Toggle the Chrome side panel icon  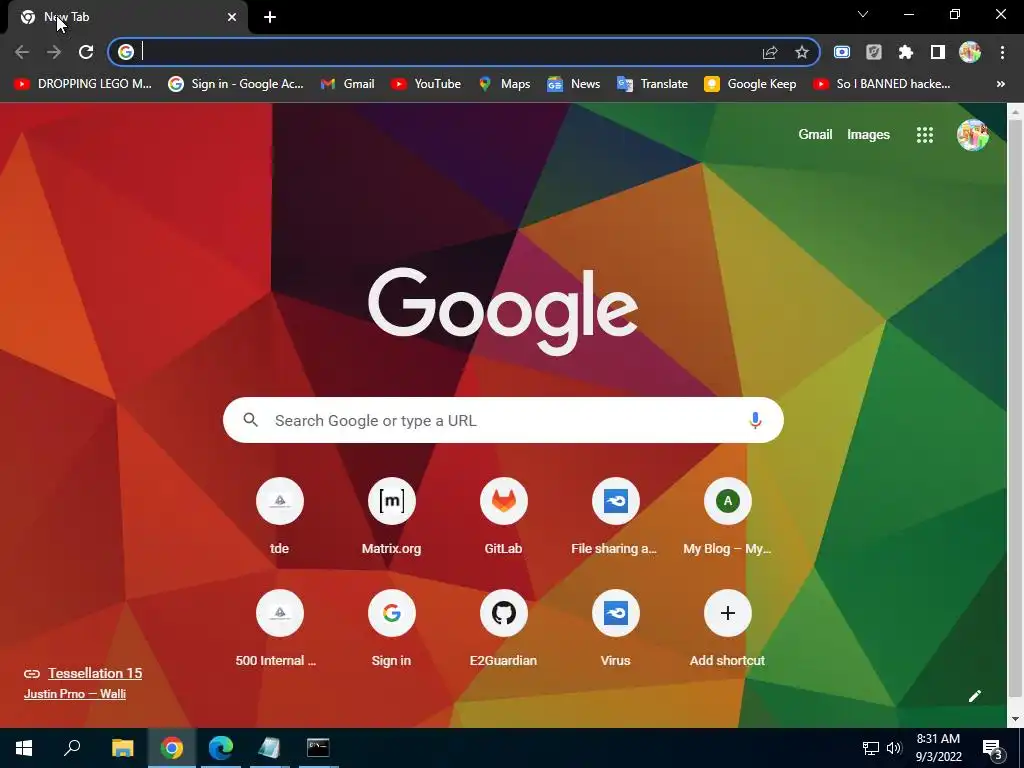[938, 52]
